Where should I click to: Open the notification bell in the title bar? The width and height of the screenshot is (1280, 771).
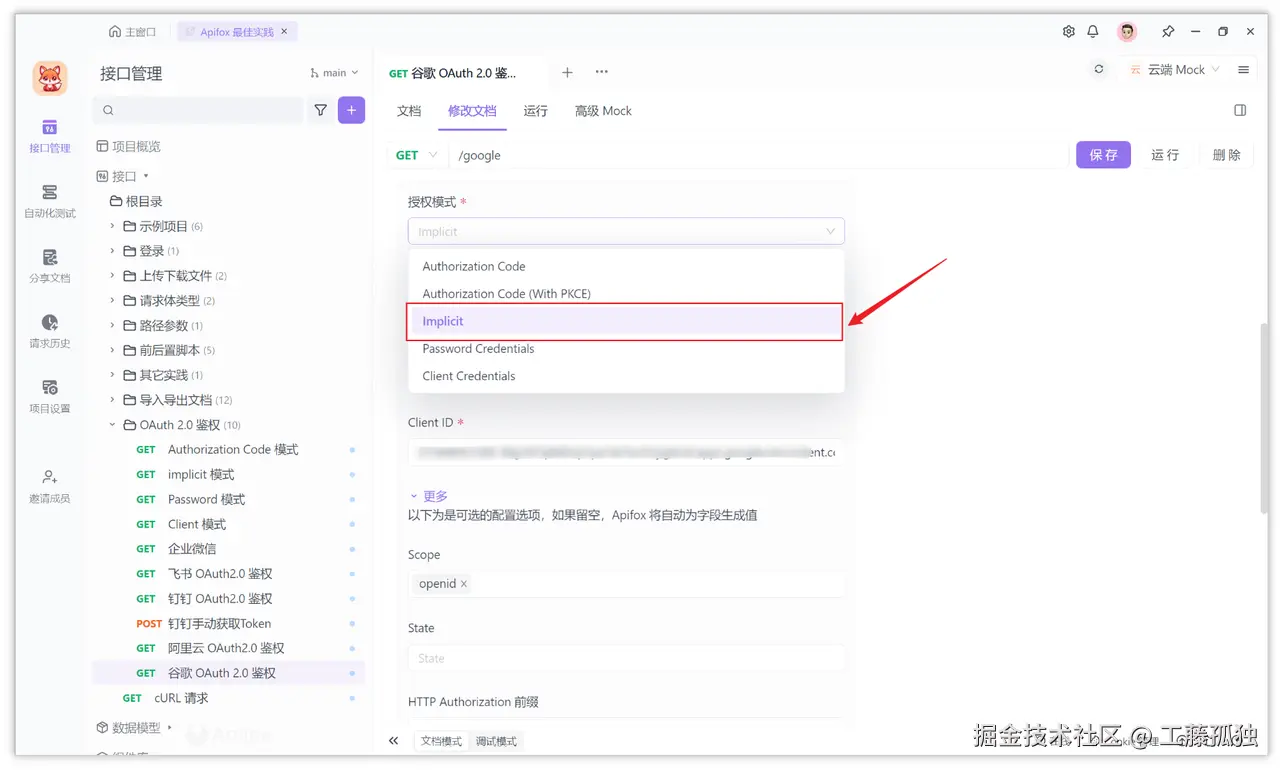[x=1094, y=31]
